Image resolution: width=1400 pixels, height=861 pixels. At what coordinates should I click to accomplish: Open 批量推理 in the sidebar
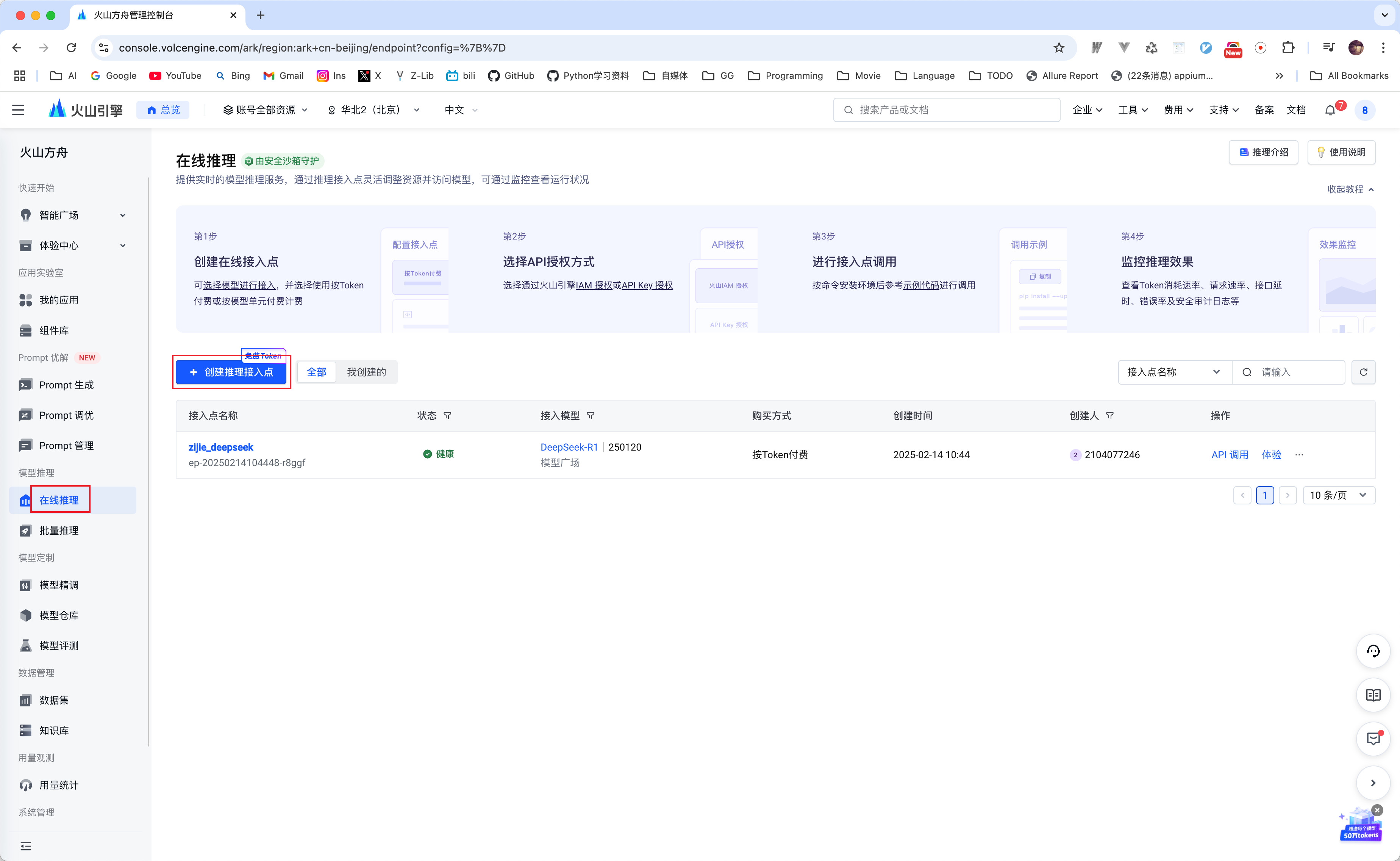click(x=72, y=531)
